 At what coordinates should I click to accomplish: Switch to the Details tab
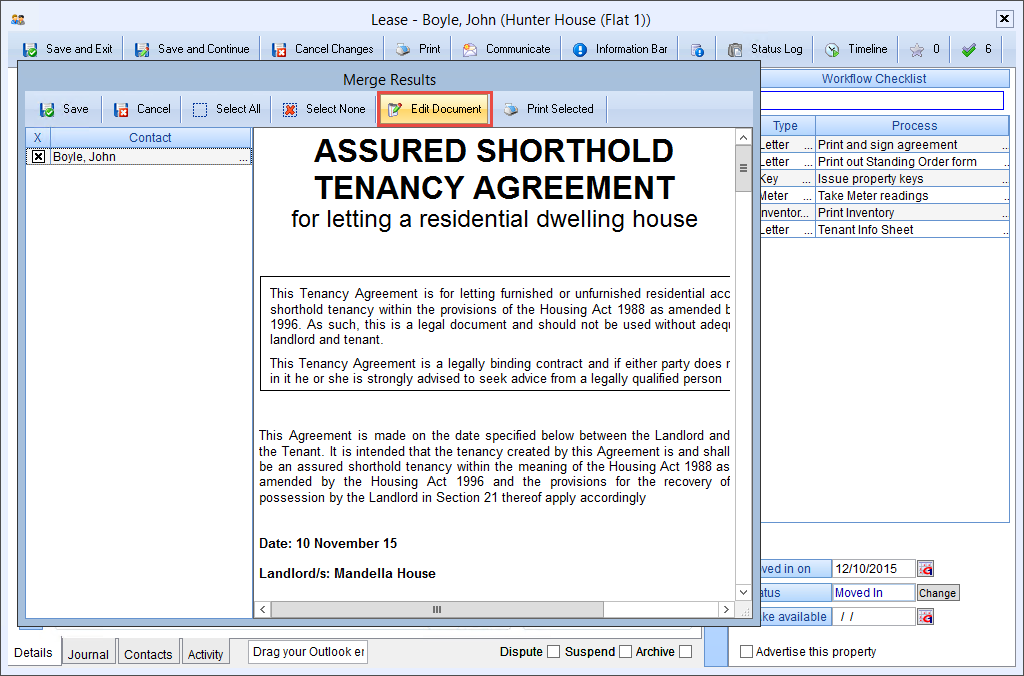[33, 652]
